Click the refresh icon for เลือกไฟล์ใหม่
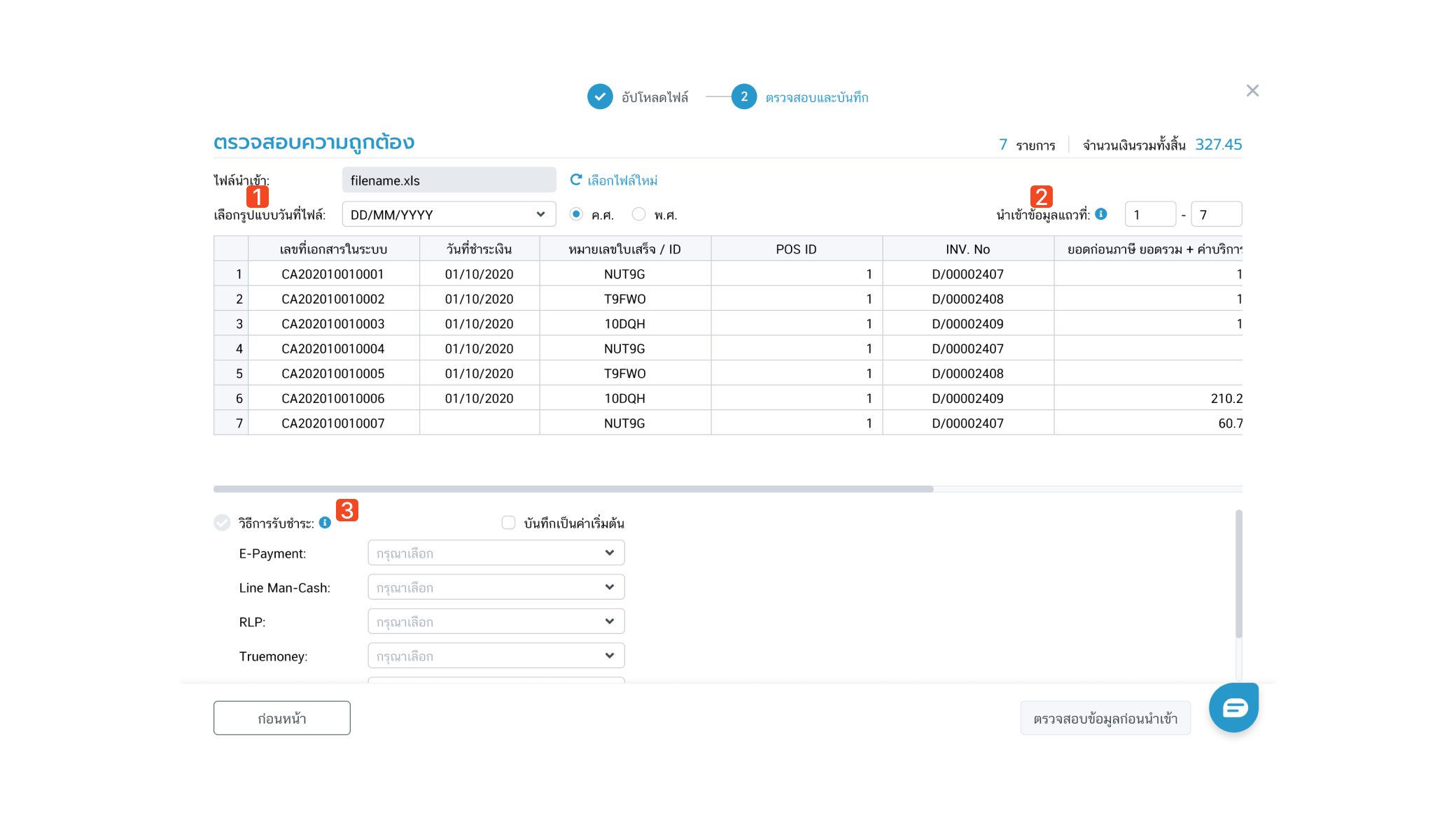 tap(575, 180)
